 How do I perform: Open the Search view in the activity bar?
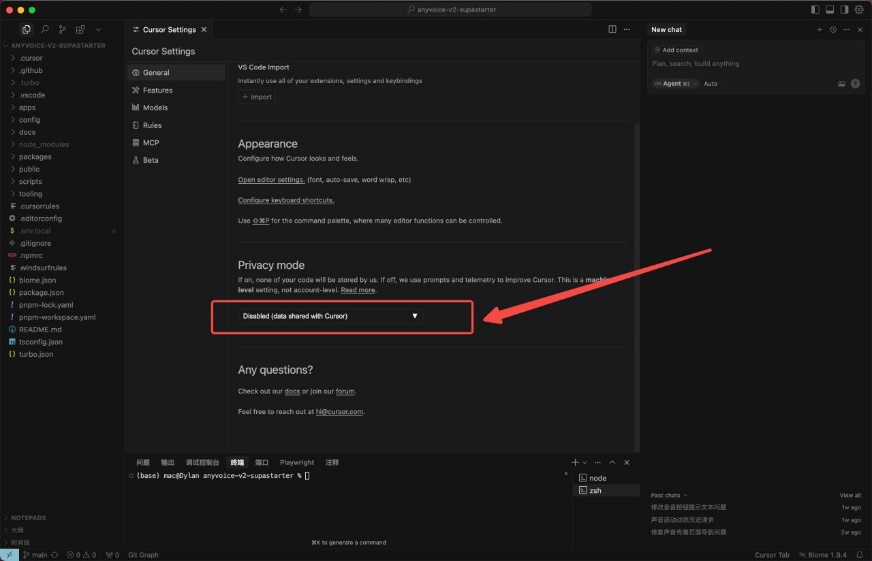point(45,30)
